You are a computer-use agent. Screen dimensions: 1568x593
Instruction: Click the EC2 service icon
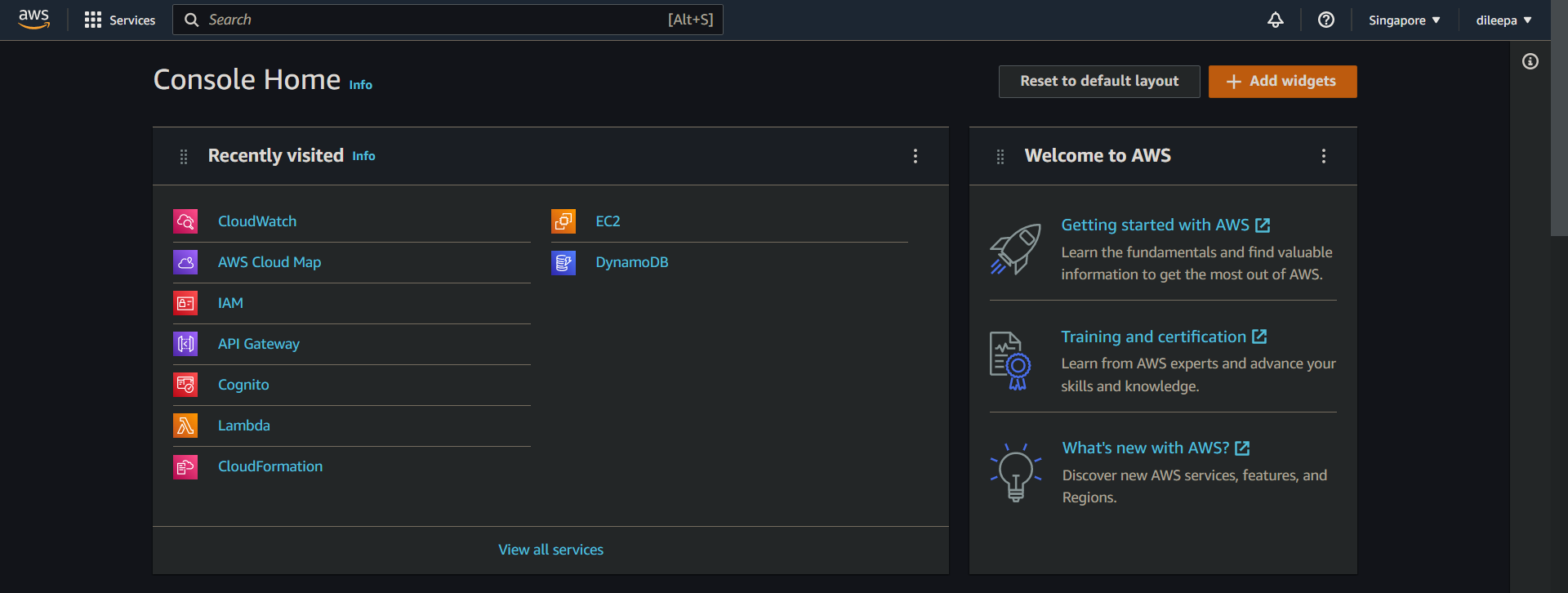(563, 221)
